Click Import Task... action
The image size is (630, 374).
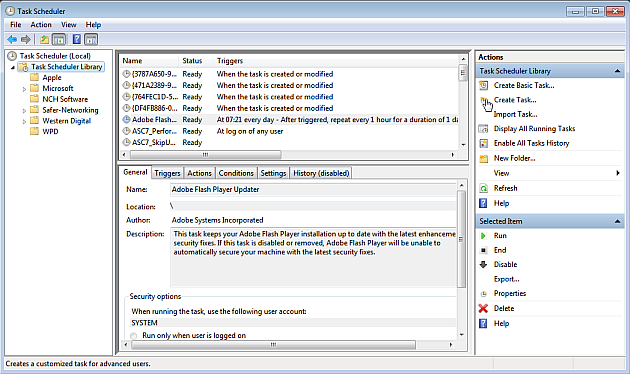[x=515, y=114]
